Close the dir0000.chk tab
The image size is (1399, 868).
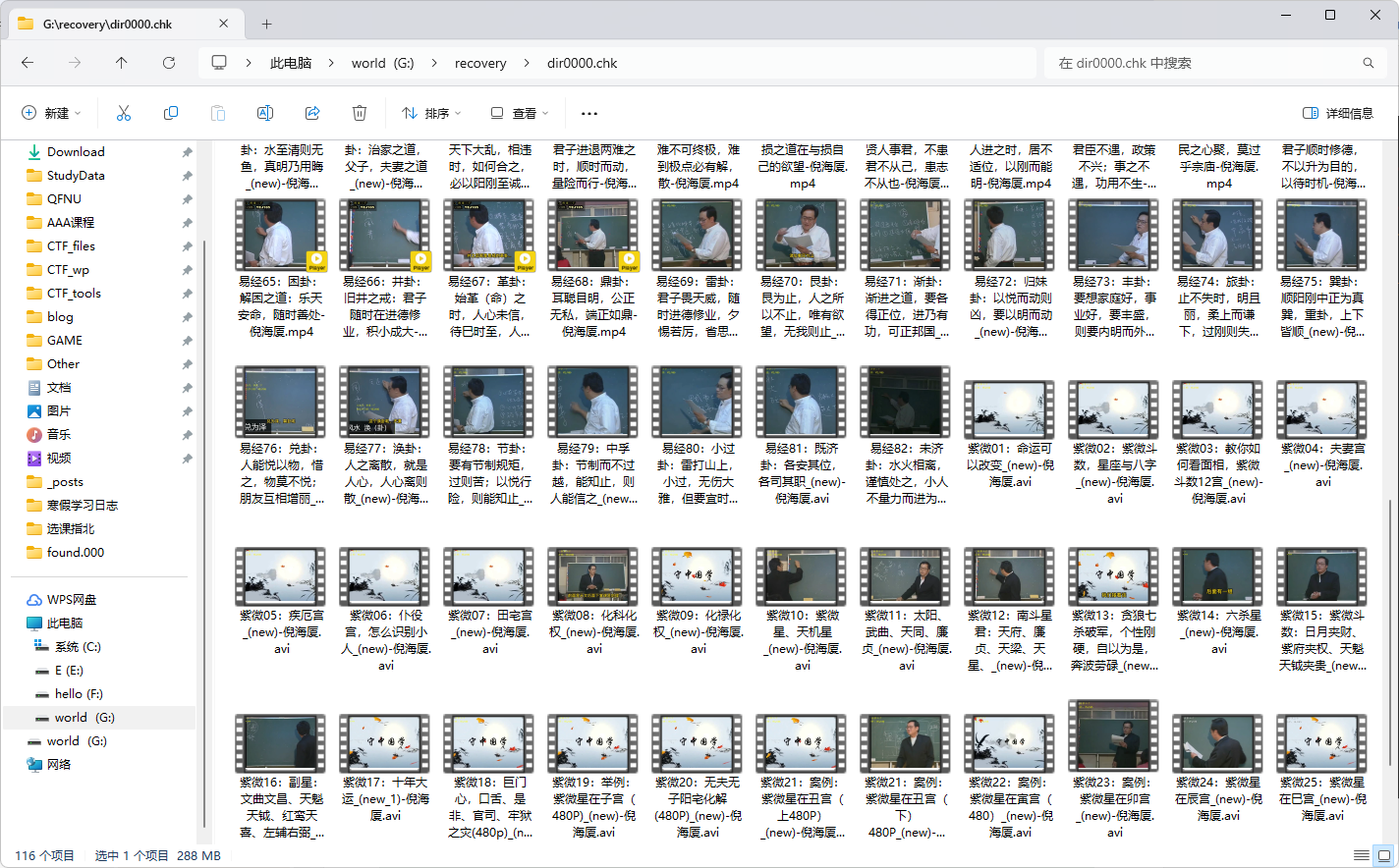click(x=224, y=24)
